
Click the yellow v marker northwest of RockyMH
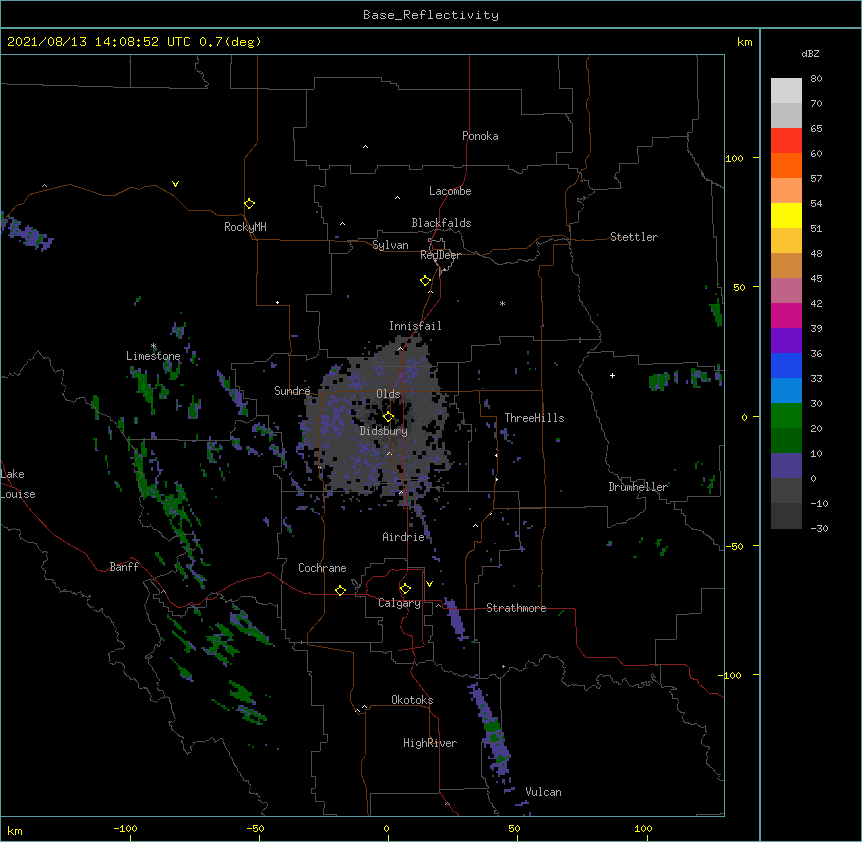(175, 184)
